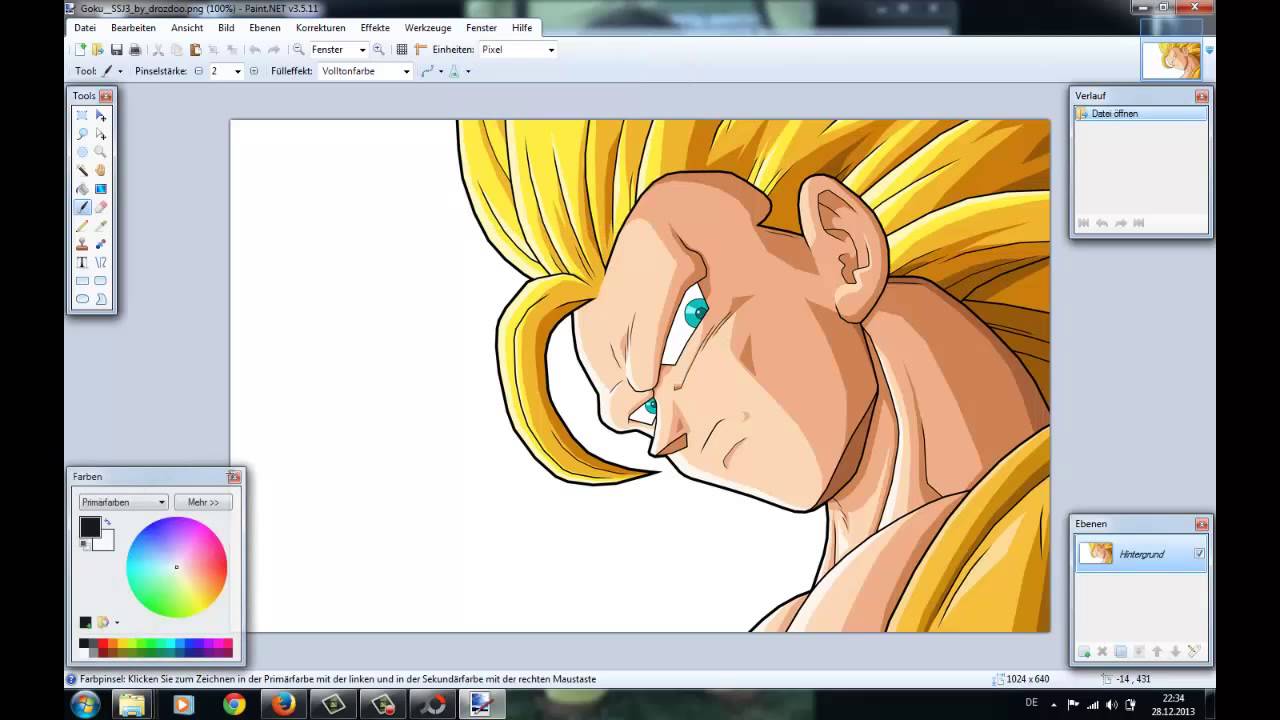Pick a hue on the color wheel

[177, 567]
